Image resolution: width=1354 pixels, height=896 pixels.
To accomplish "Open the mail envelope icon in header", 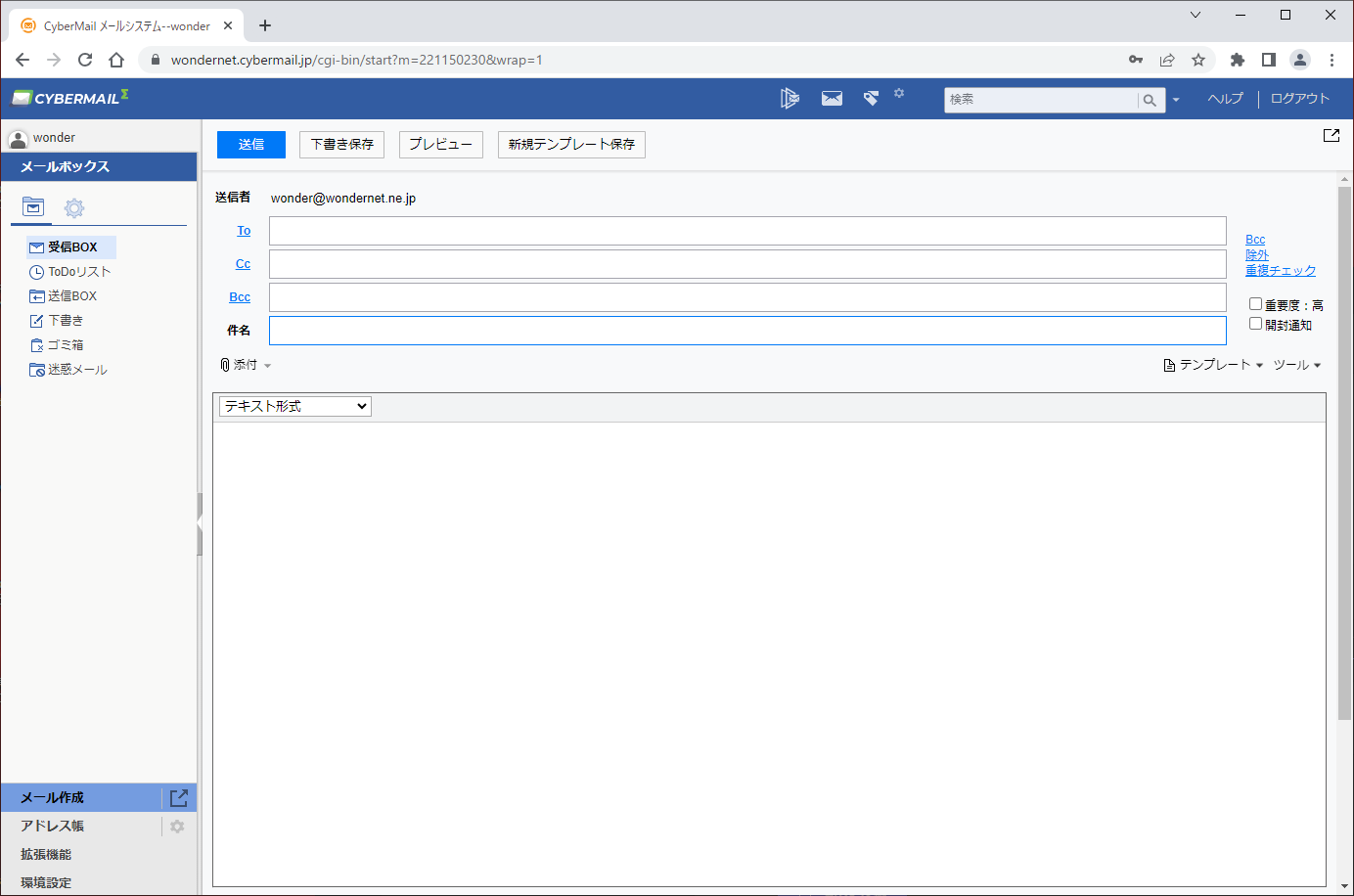I will [x=832, y=98].
